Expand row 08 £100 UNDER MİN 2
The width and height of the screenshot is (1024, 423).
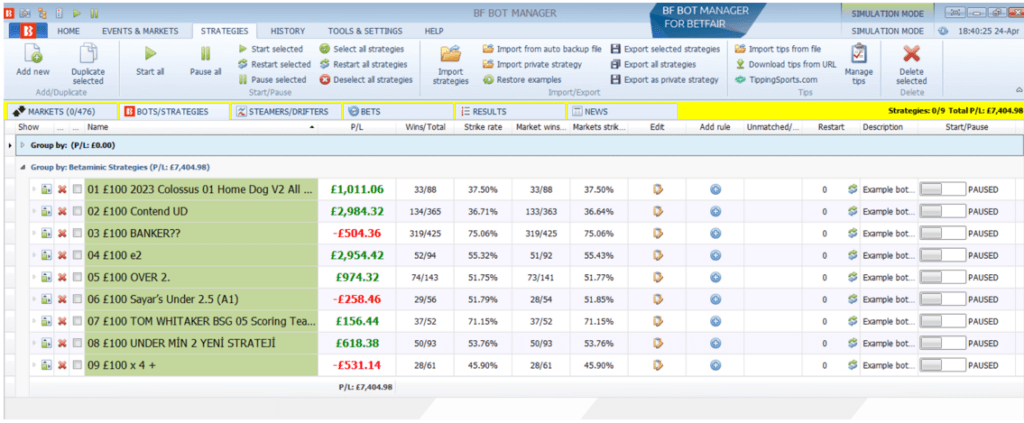(34, 343)
